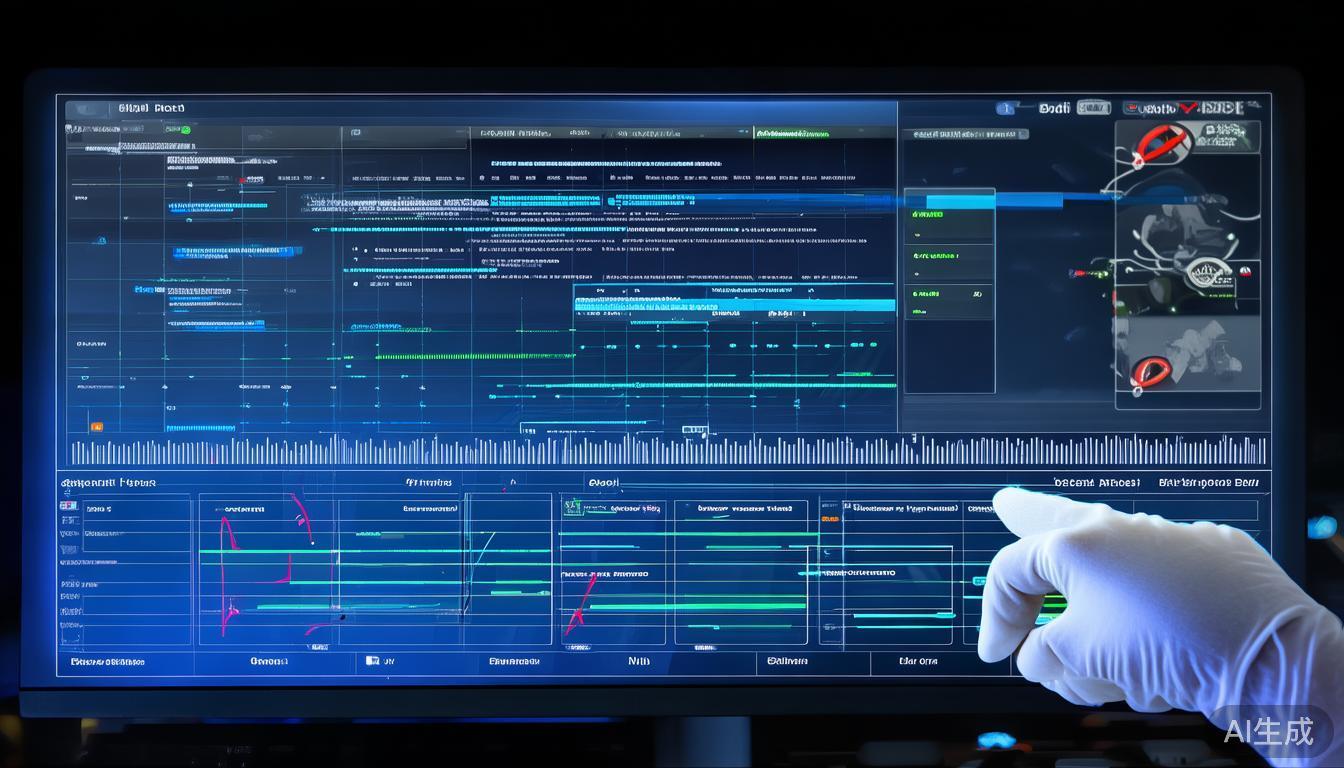
Task: Click the white waveform histogram strip
Action: 668,450
